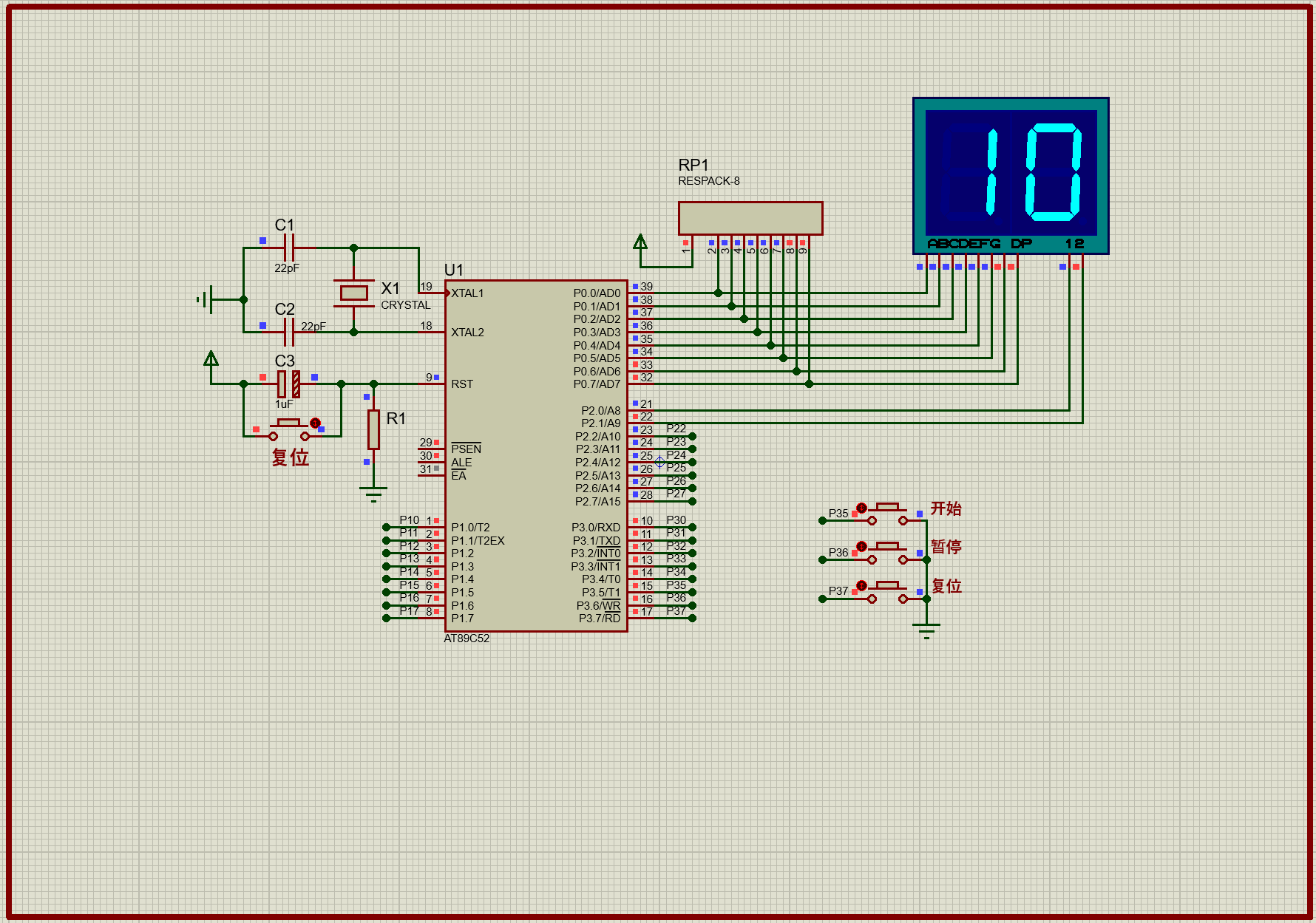Image resolution: width=1316 pixels, height=923 pixels.
Task: Click the CRYSTAL value label
Action: pyautogui.click(x=405, y=305)
